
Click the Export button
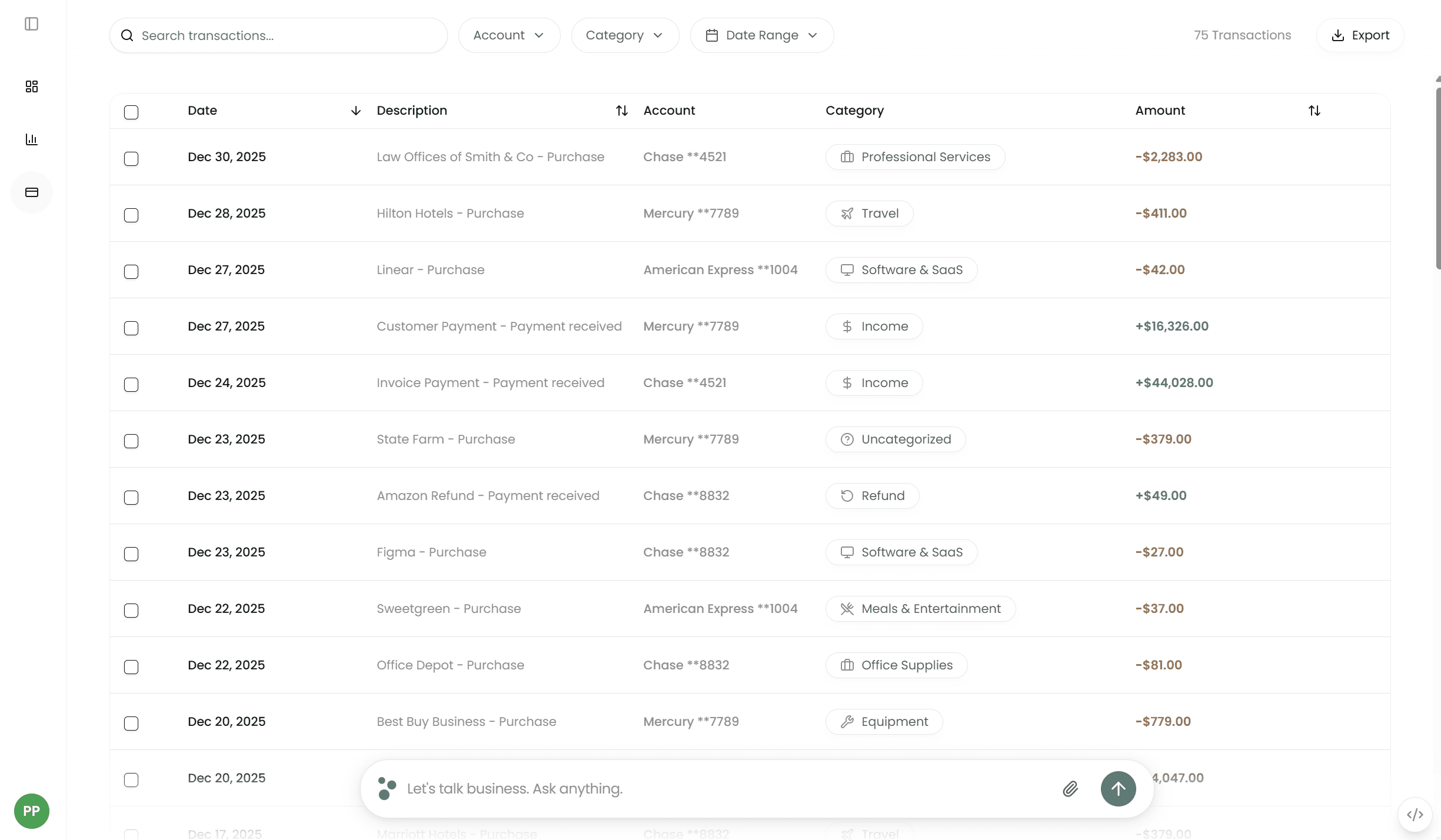[x=1360, y=35]
